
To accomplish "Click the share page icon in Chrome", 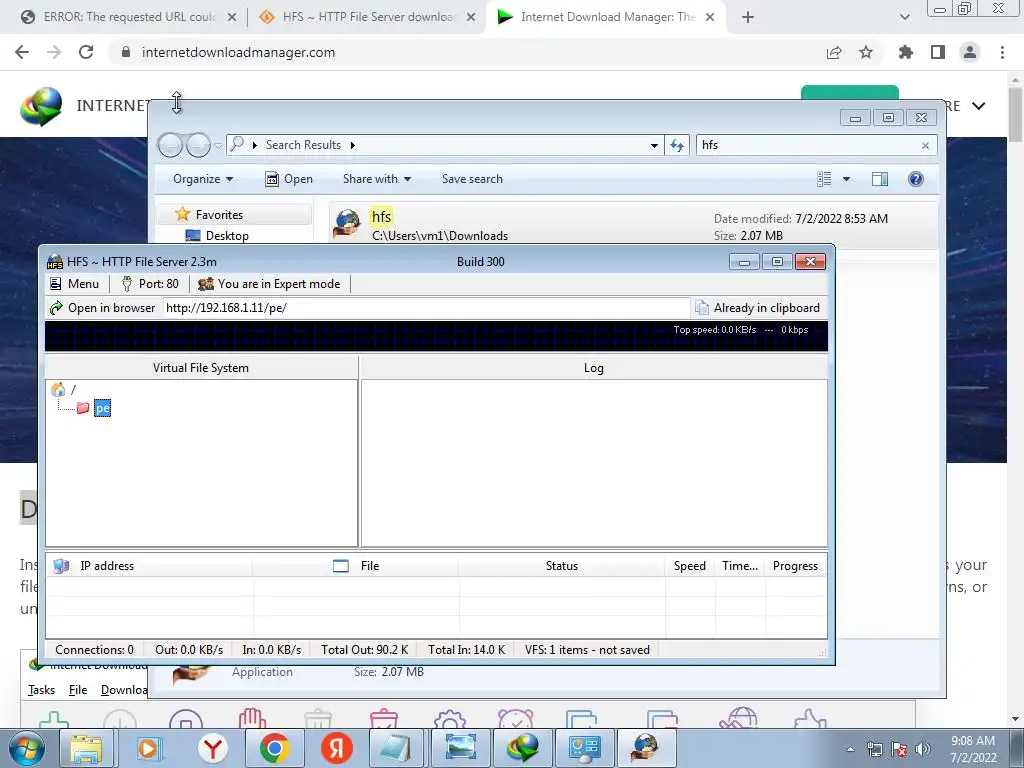I will click(834, 52).
